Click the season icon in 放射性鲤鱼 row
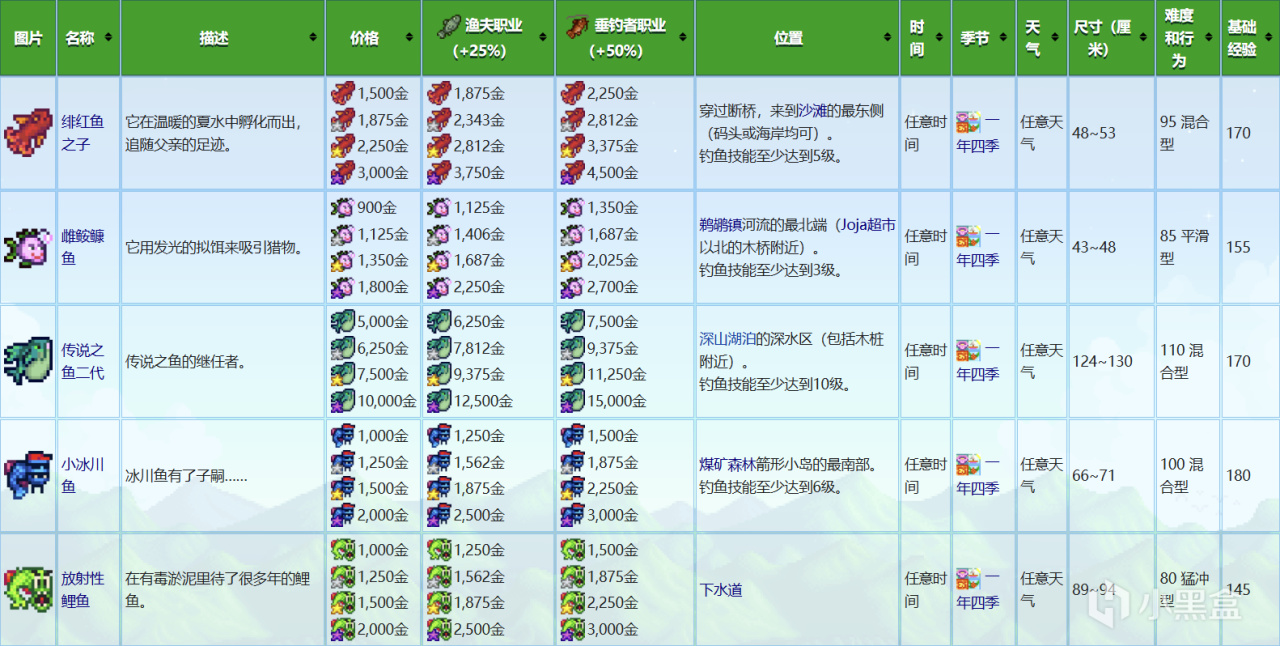Viewport: 1280px width, 646px height. tap(968, 578)
